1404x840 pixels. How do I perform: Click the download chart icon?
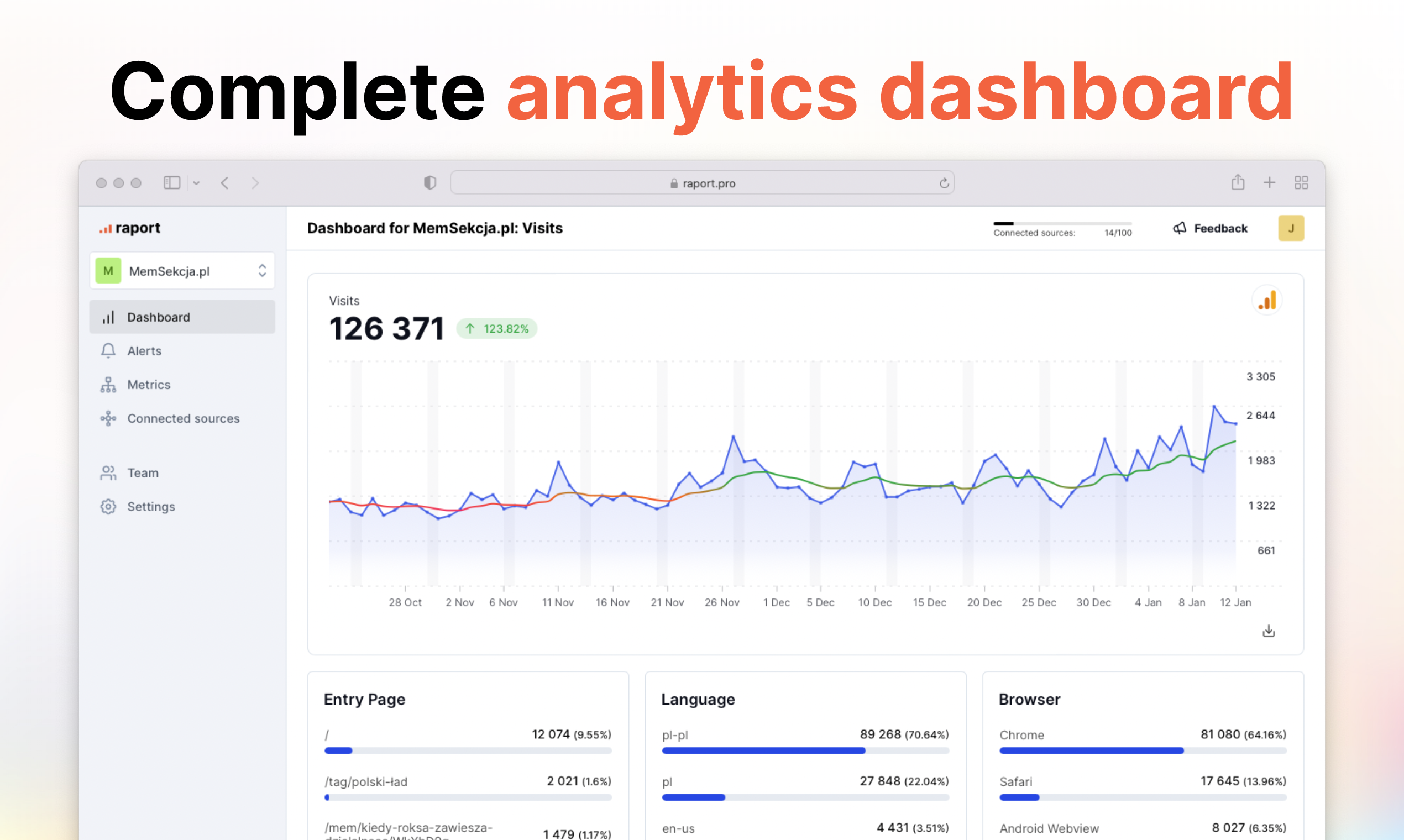[1268, 631]
